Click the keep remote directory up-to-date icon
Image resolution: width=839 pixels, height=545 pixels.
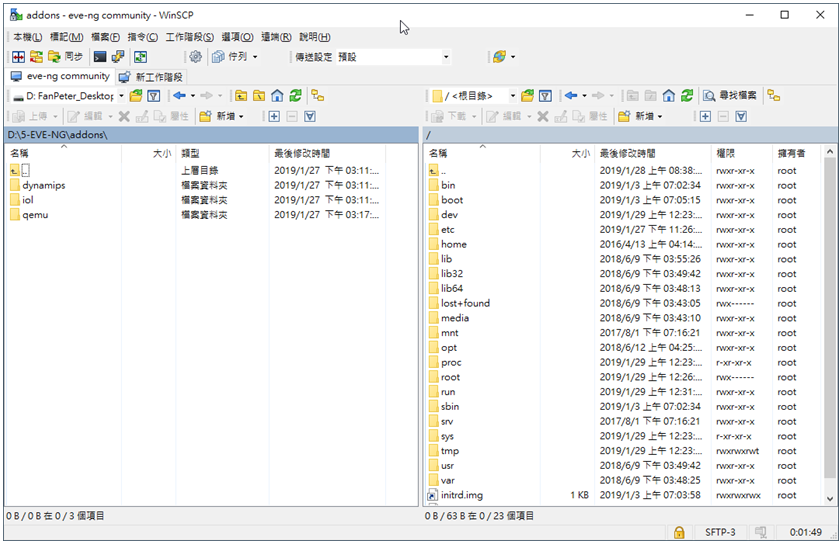[x=140, y=57]
